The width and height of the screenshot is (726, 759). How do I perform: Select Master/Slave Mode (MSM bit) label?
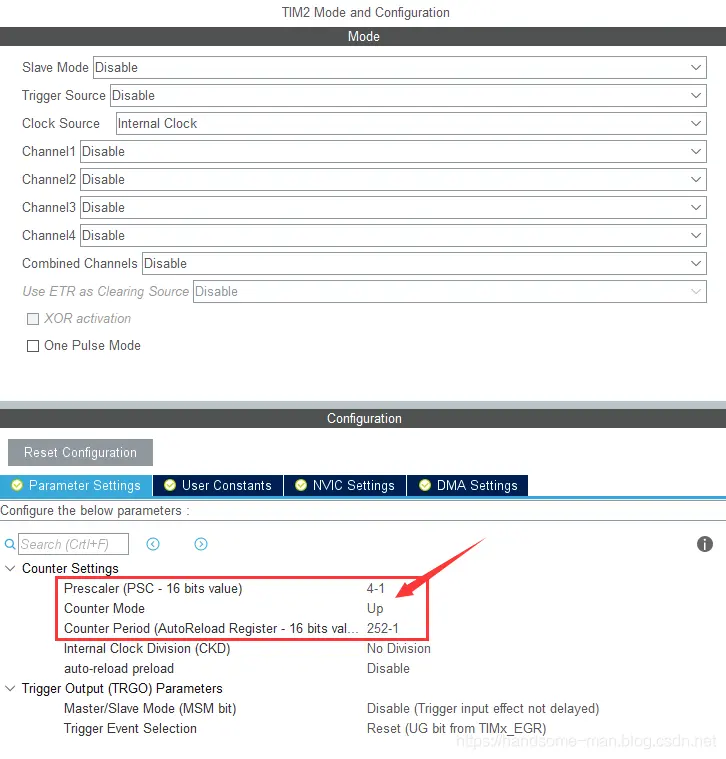click(150, 709)
